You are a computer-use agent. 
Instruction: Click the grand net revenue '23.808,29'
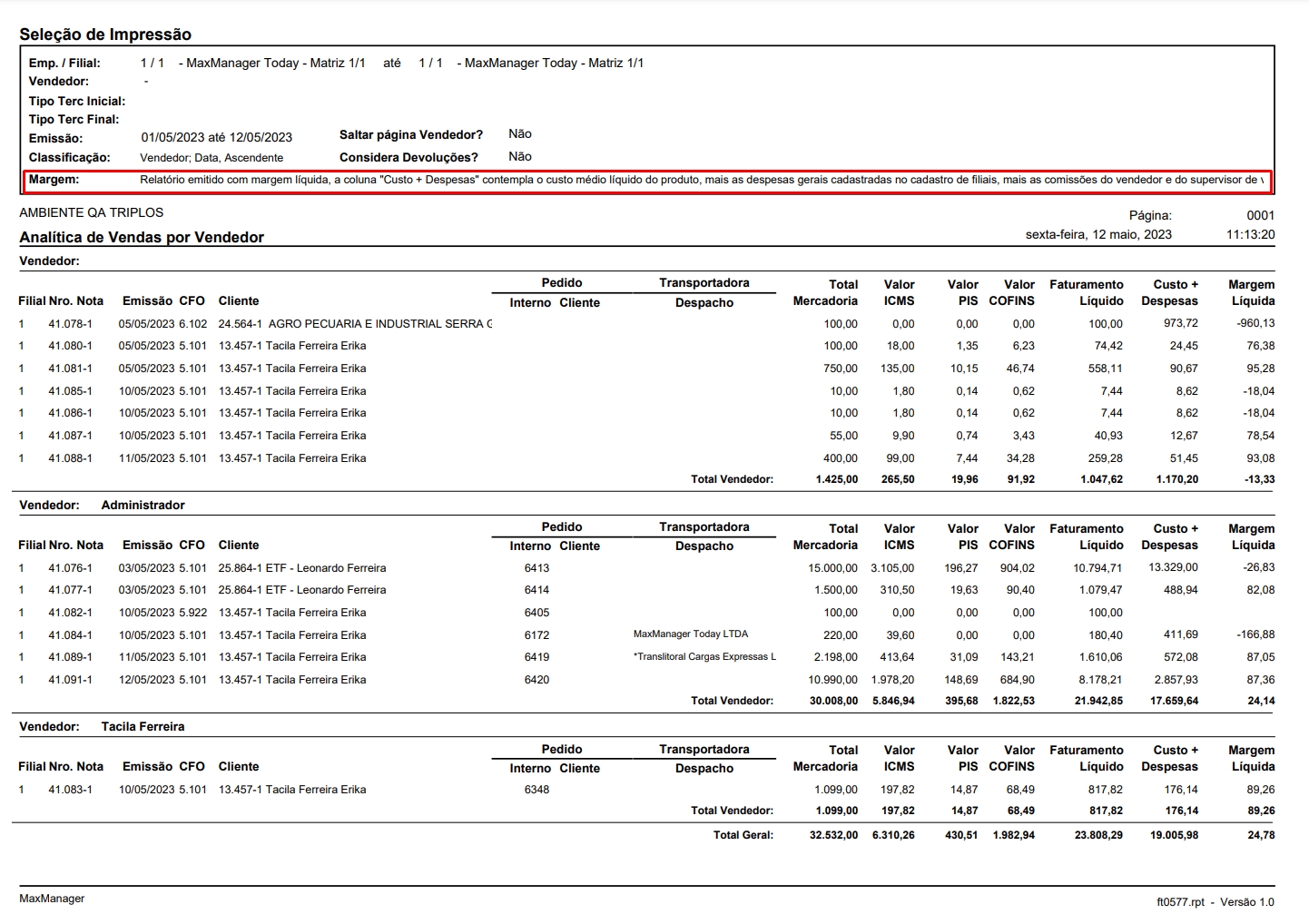coord(1098,835)
